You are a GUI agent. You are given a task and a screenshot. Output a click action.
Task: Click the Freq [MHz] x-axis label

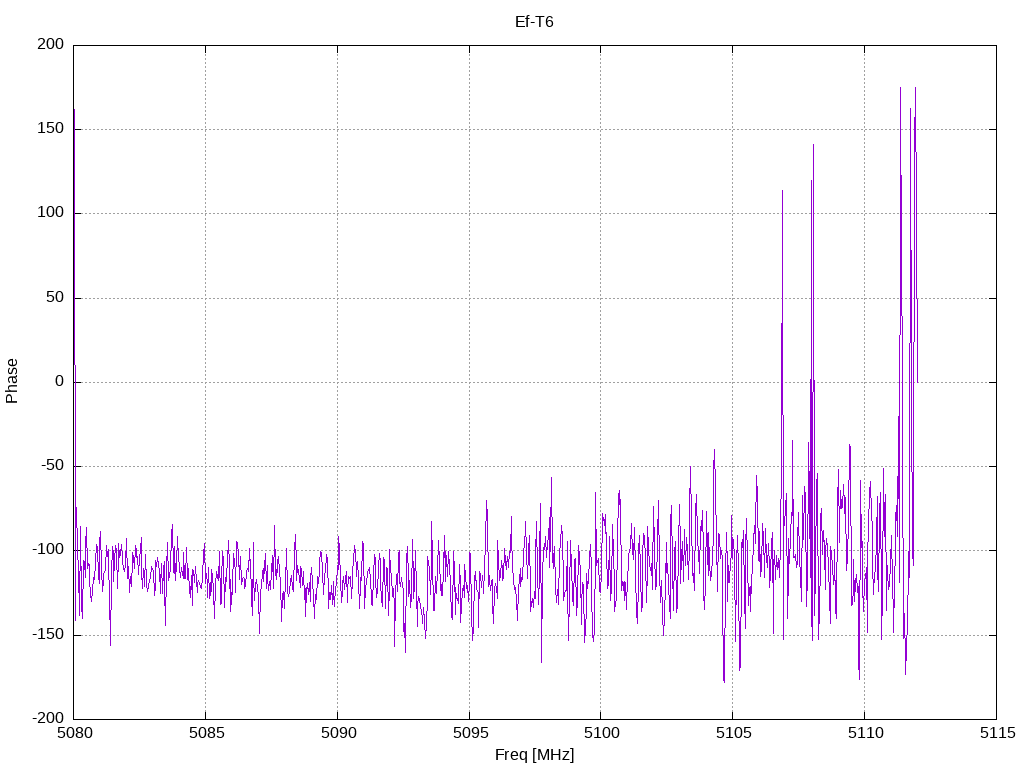[534, 755]
